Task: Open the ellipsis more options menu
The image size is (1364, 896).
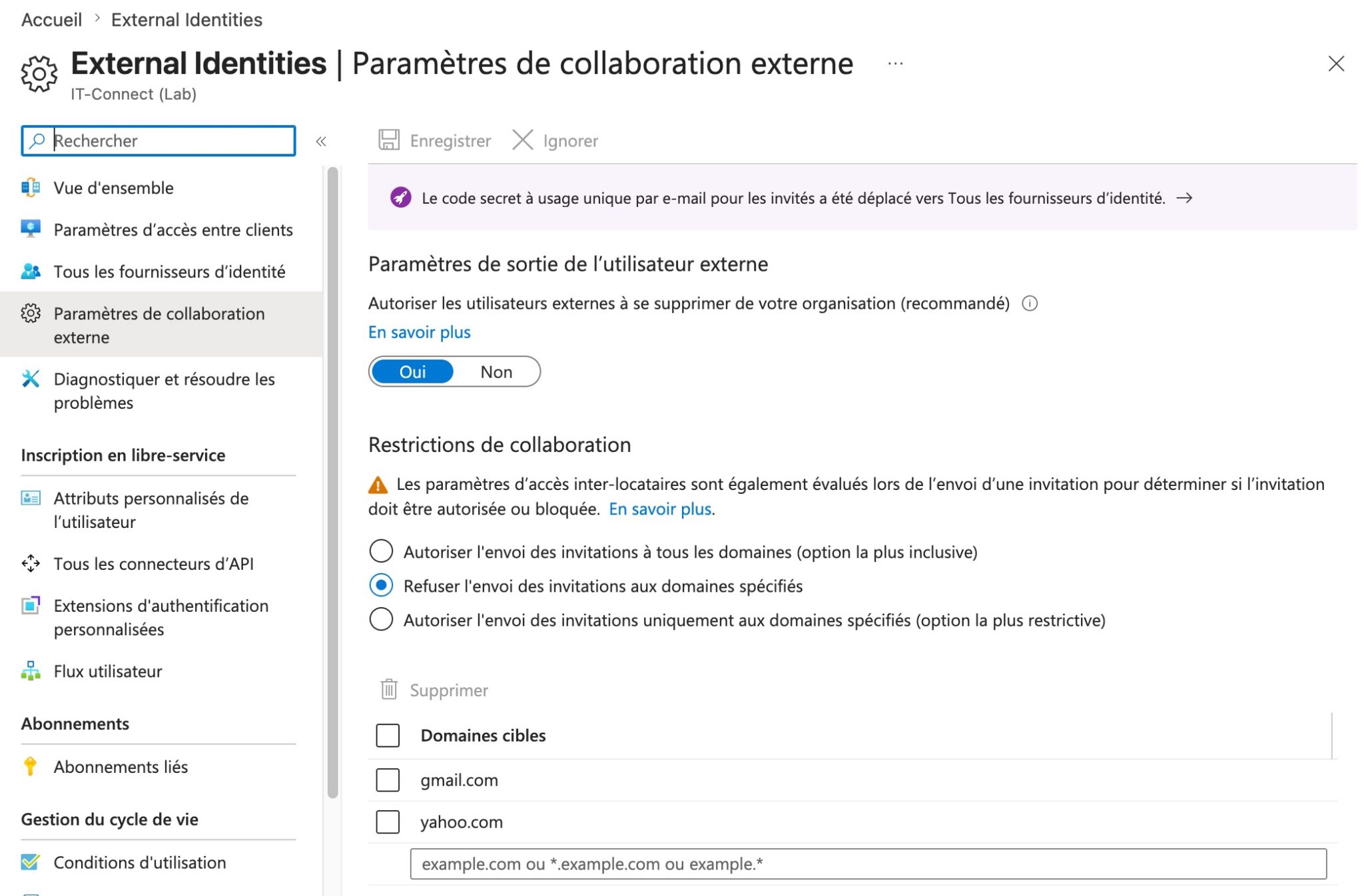Action: click(x=895, y=64)
